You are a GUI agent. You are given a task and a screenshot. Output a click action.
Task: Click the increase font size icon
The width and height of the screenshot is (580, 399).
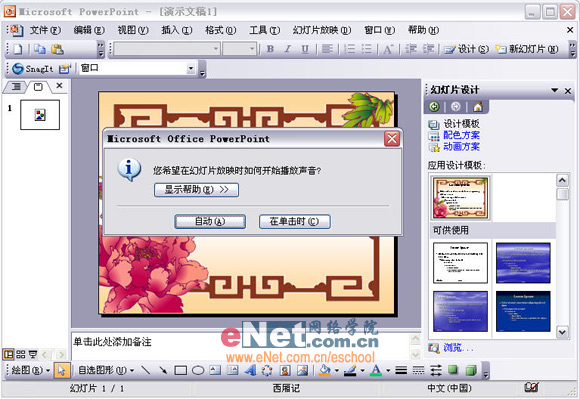[388, 49]
